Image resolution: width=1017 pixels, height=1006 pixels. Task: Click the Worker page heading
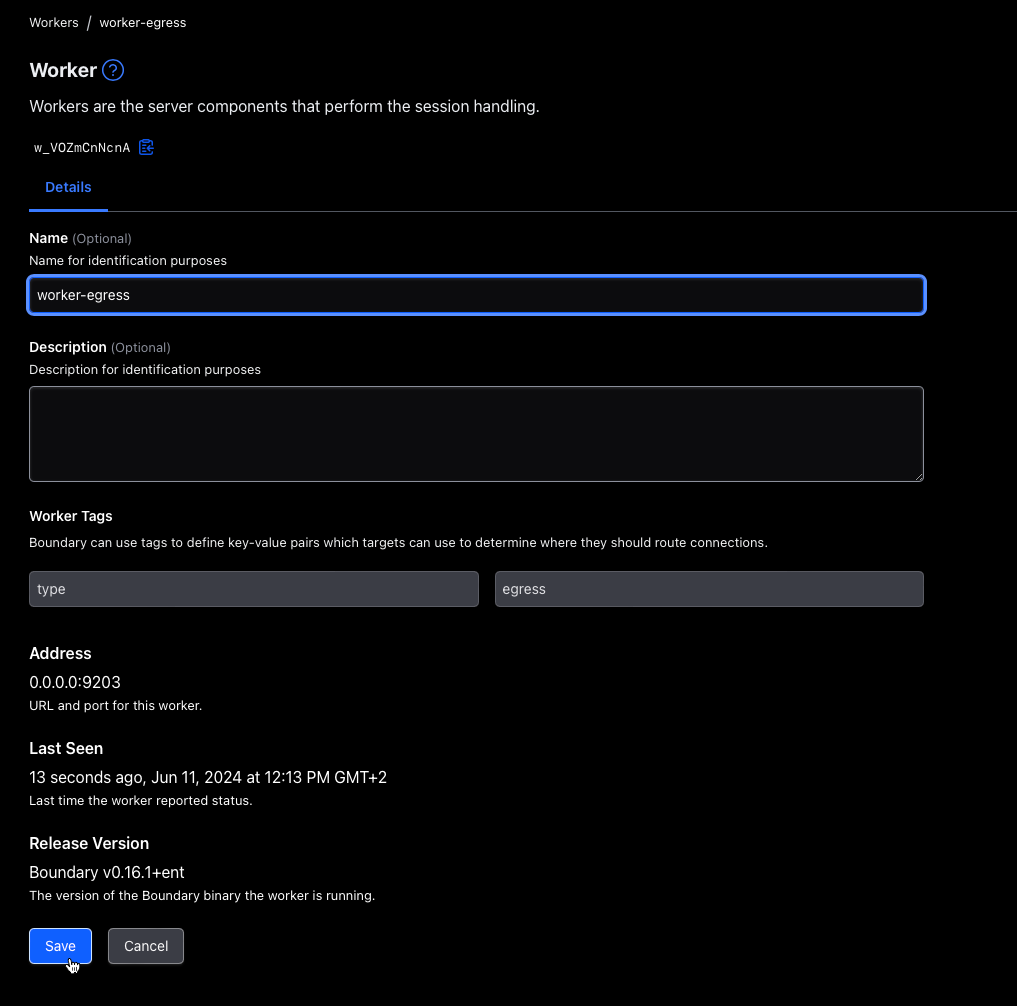(x=63, y=70)
